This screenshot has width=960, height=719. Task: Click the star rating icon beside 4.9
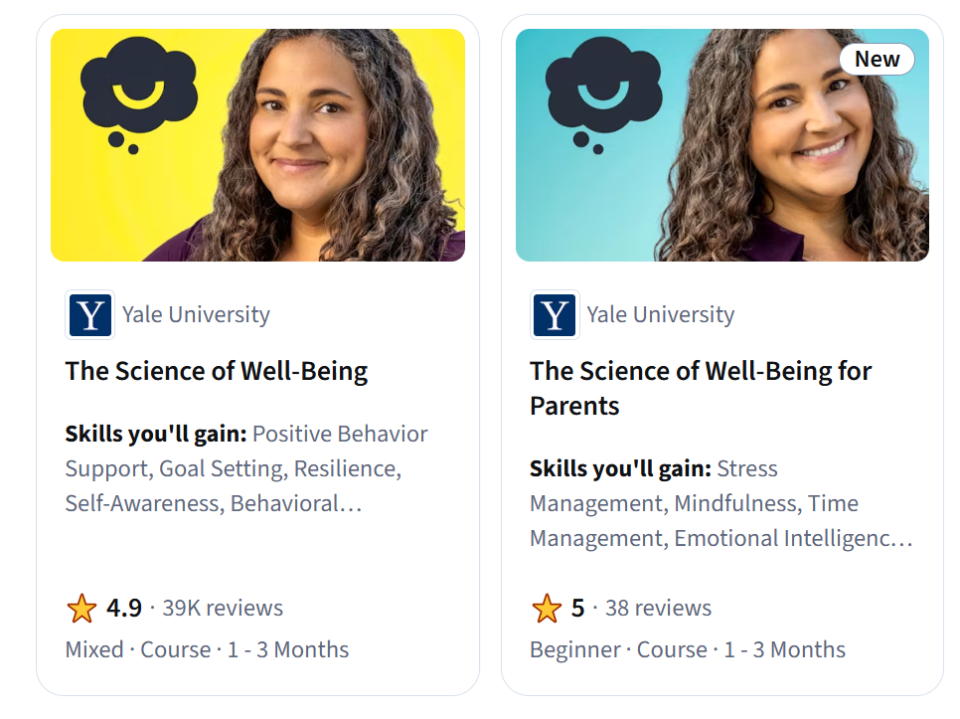[x=81, y=608]
